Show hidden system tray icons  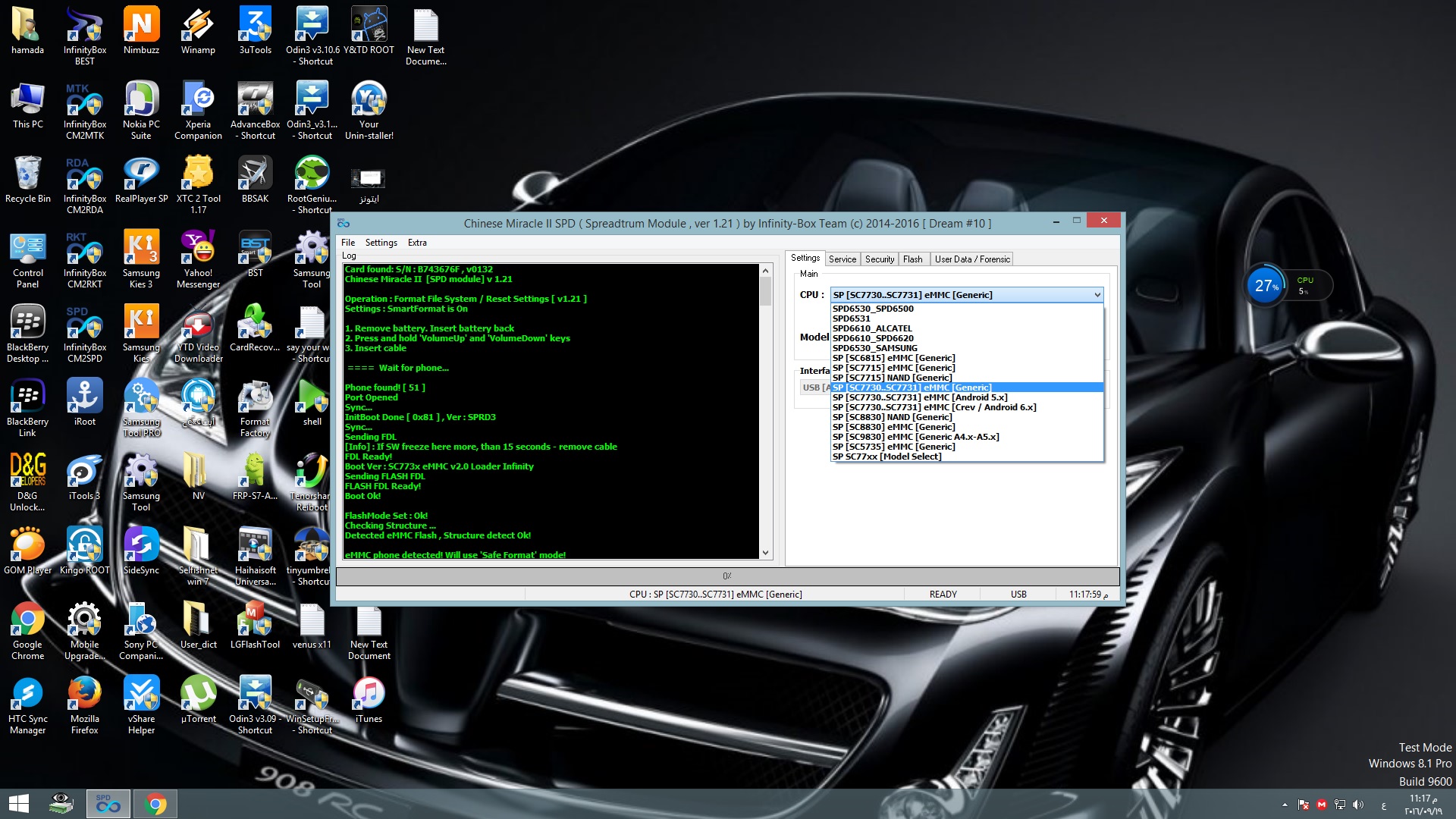[1285, 805]
